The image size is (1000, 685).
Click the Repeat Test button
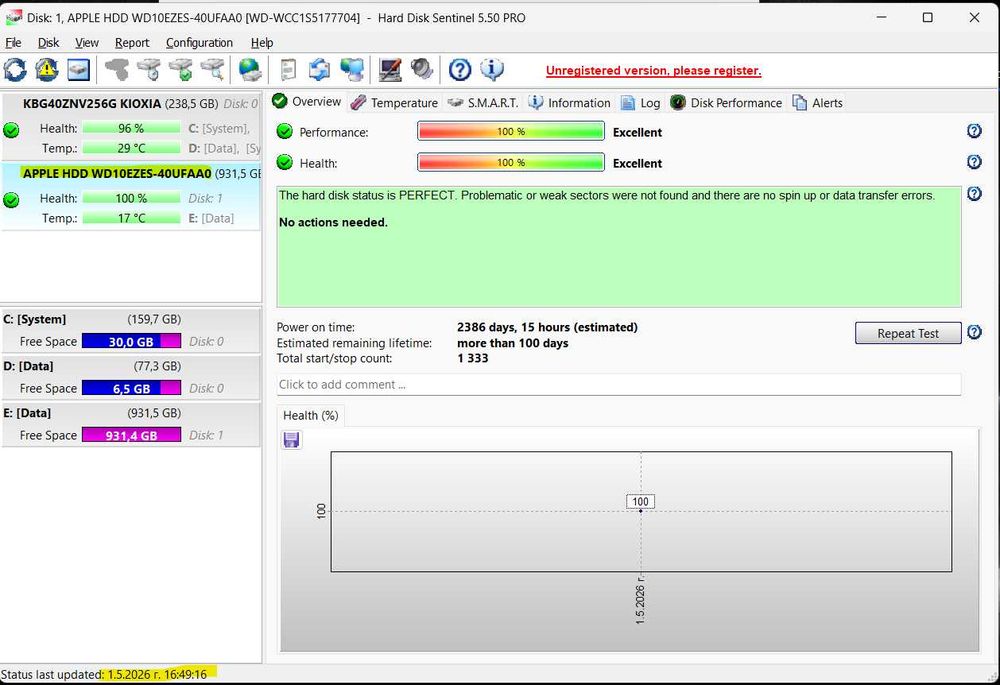click(908, 333)
